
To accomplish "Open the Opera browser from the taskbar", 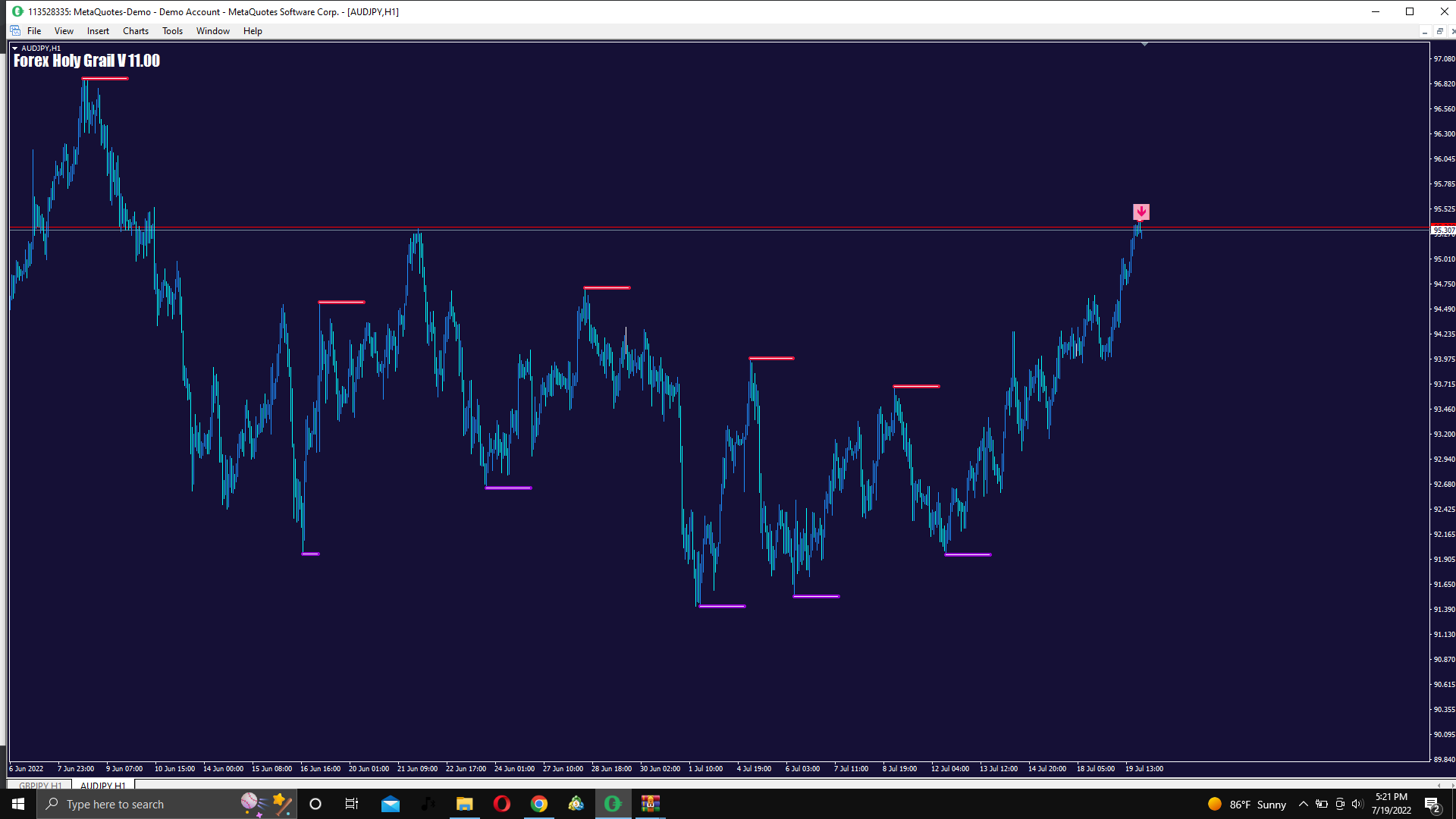I will pos(501,804).
